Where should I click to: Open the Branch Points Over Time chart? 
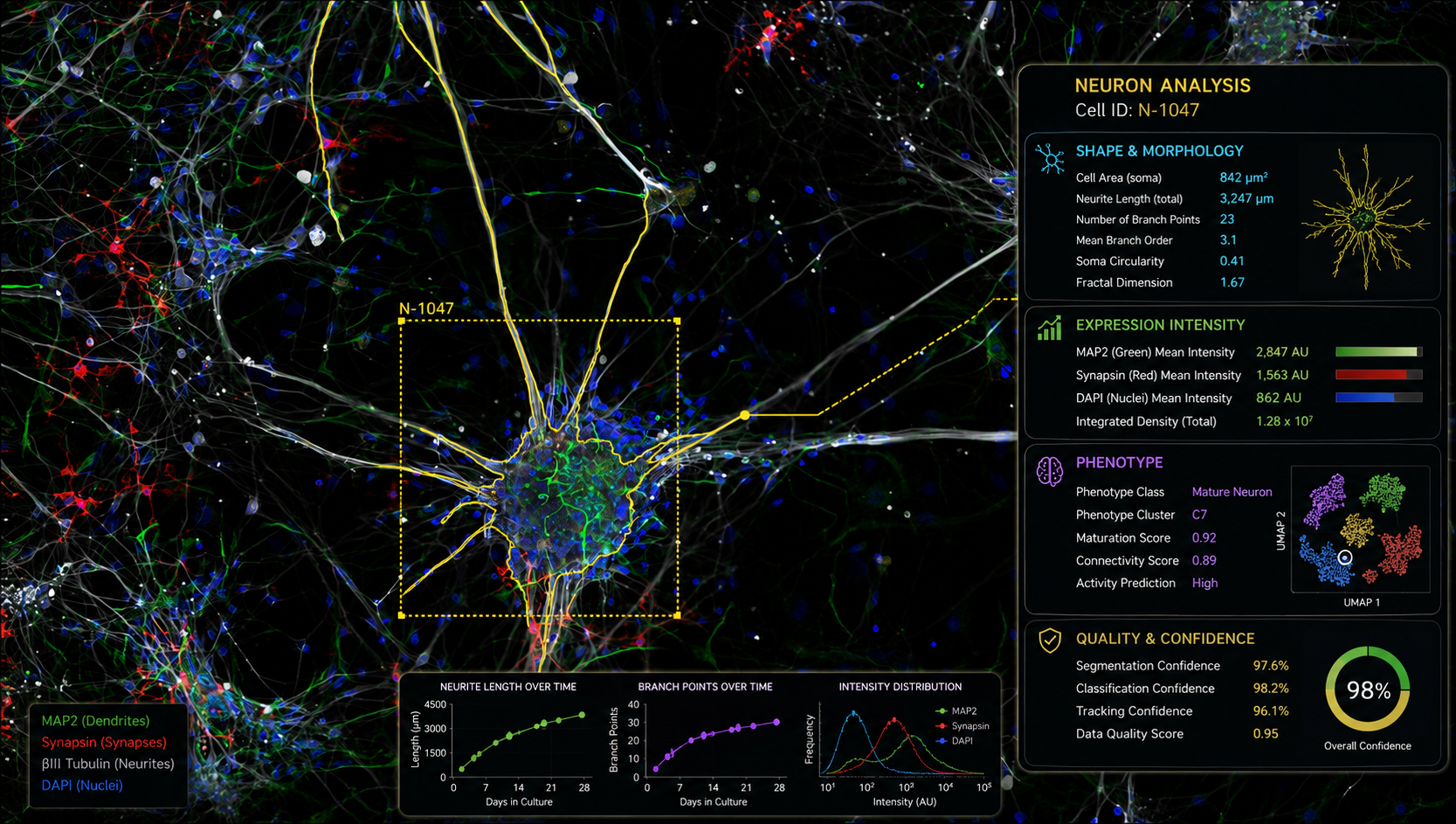(x=698, y=744)
